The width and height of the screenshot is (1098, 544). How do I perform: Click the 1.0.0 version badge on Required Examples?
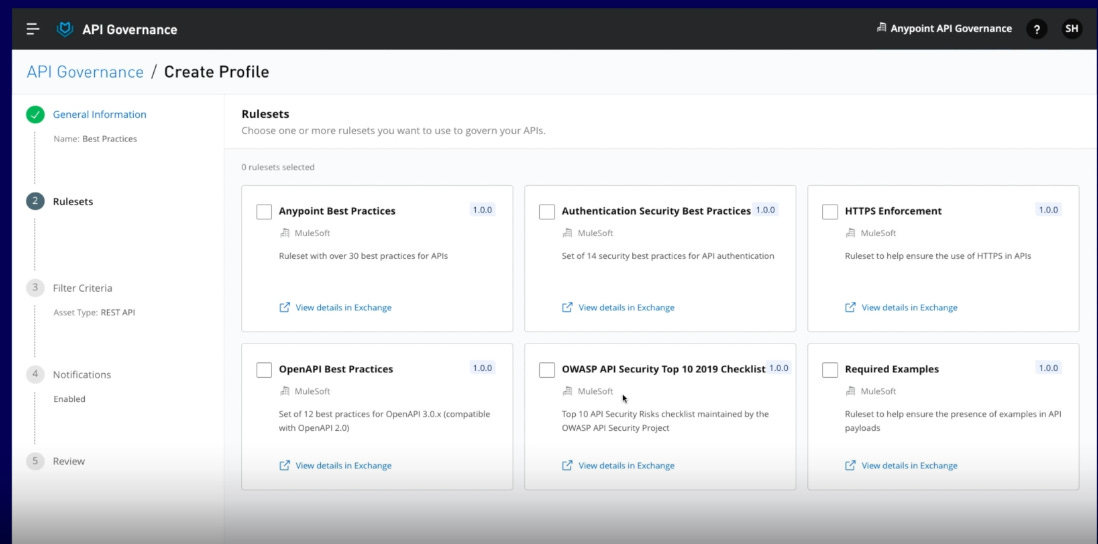1048,368
